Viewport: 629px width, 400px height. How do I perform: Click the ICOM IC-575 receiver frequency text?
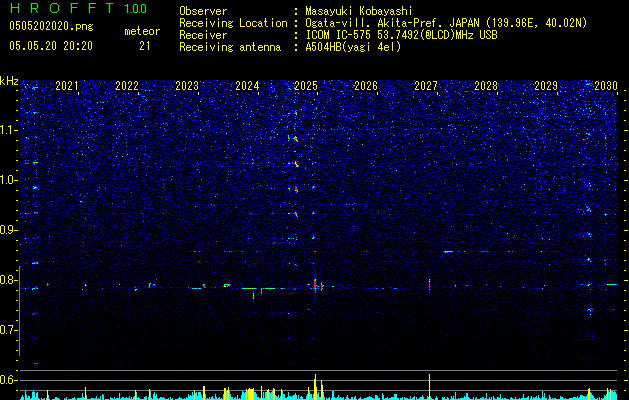click(x=401, y=35)
